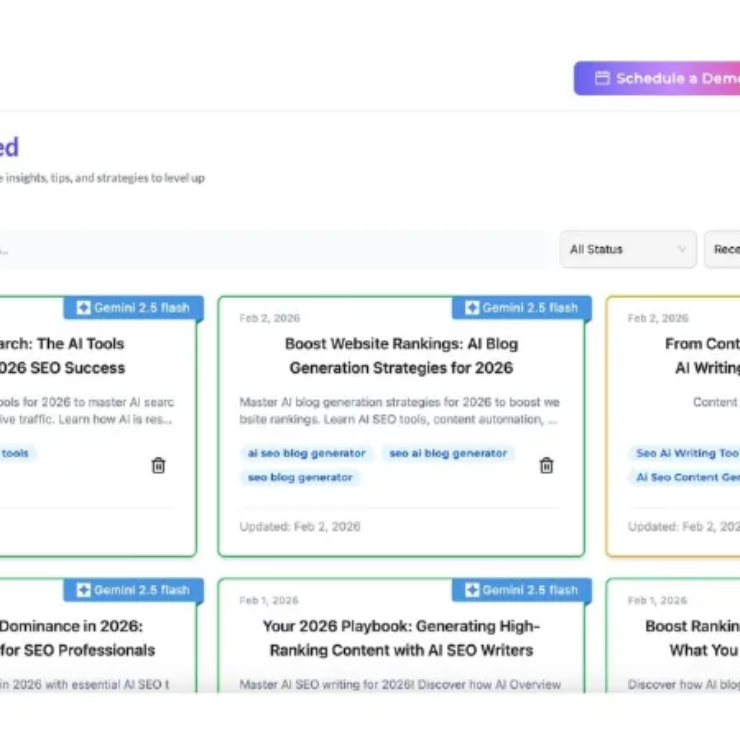Screen dimensions: 740x740
Task: Open the All Status filter dropdown
Action: pyautogui.click(x=627, y=249)
